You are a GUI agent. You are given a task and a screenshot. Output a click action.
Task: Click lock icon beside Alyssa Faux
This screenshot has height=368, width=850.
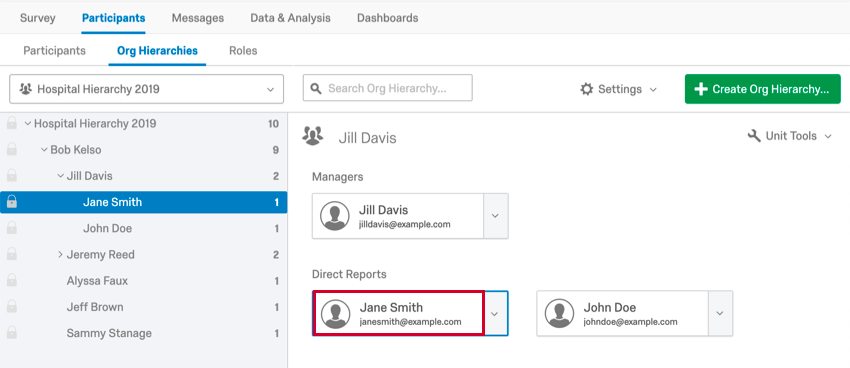[x=11, y=281]
